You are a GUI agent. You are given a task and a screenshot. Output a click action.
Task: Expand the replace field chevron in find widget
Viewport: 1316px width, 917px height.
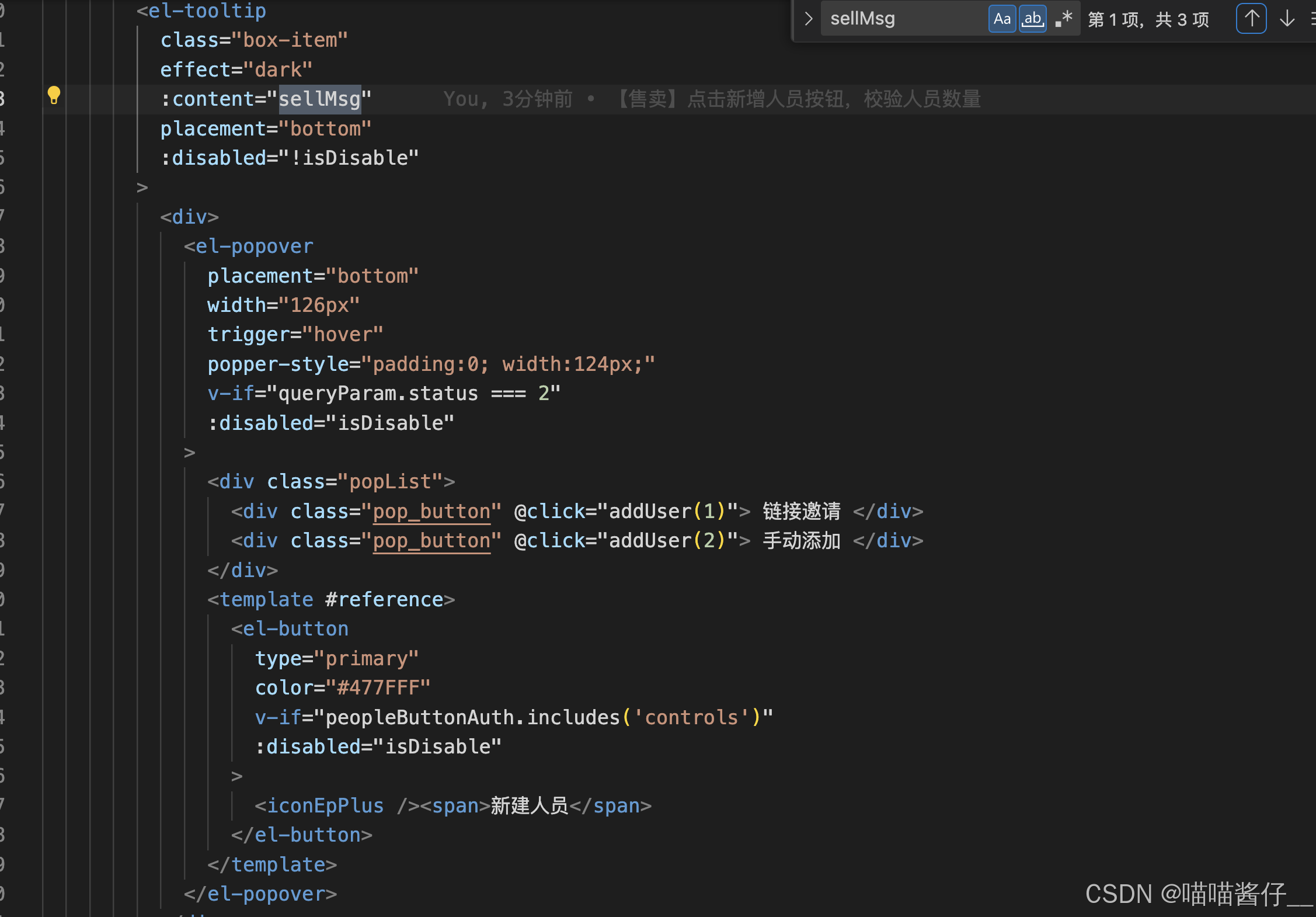tap(809, 19)
